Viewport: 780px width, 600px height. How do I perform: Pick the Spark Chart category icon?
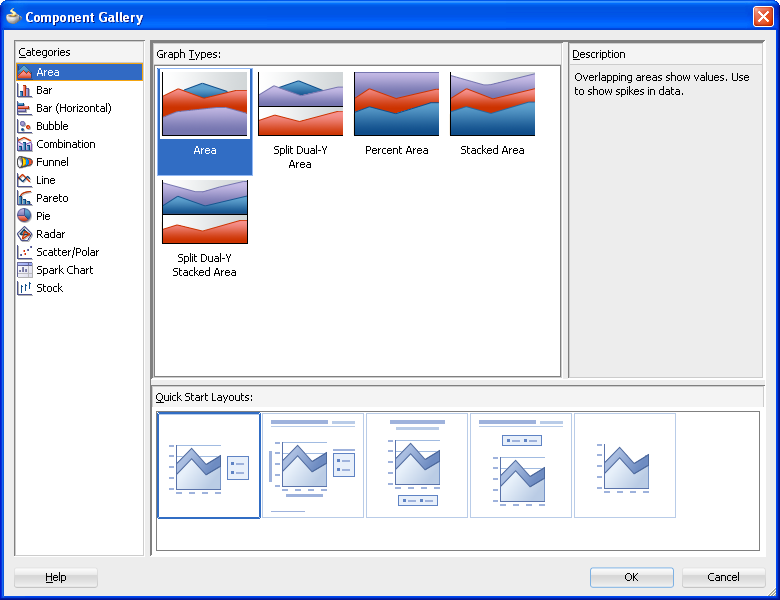24,270
